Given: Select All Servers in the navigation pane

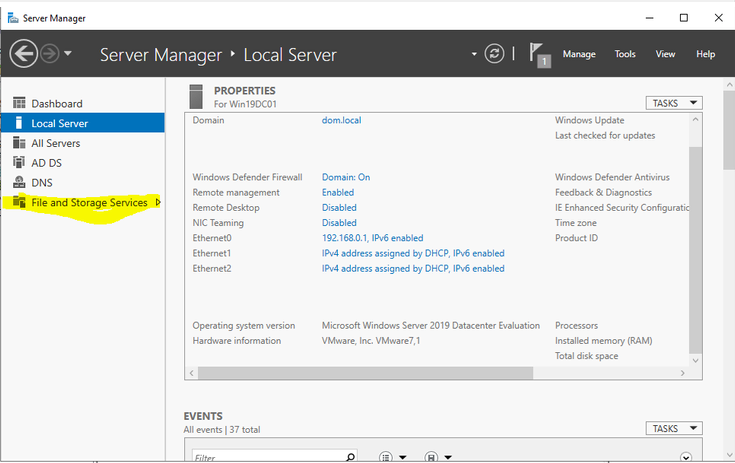Looking at the screenshot, I should pyautogui.click(x=55, y=143).
